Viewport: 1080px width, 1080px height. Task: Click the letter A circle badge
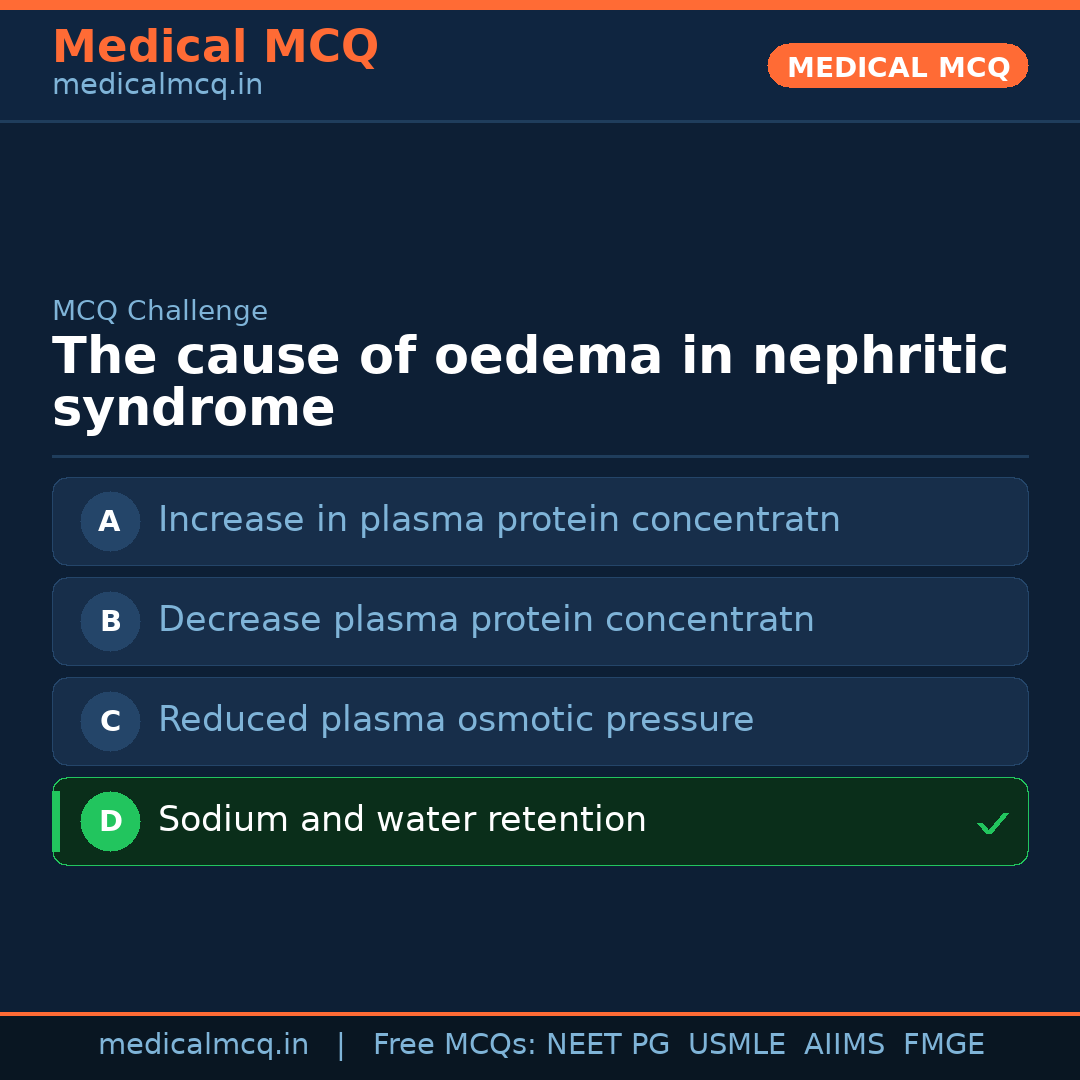click(x=110, y=521)
